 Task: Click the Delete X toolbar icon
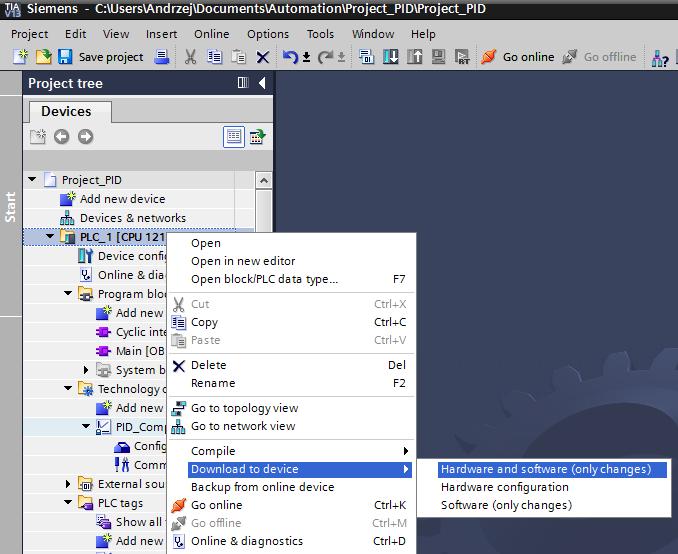(x=262, y=57)
